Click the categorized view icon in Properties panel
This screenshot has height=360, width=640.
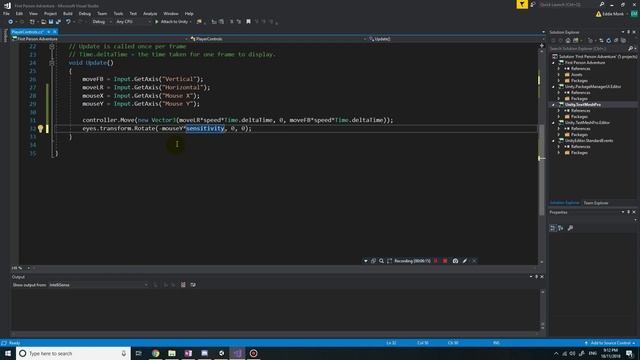pos(552,228)
